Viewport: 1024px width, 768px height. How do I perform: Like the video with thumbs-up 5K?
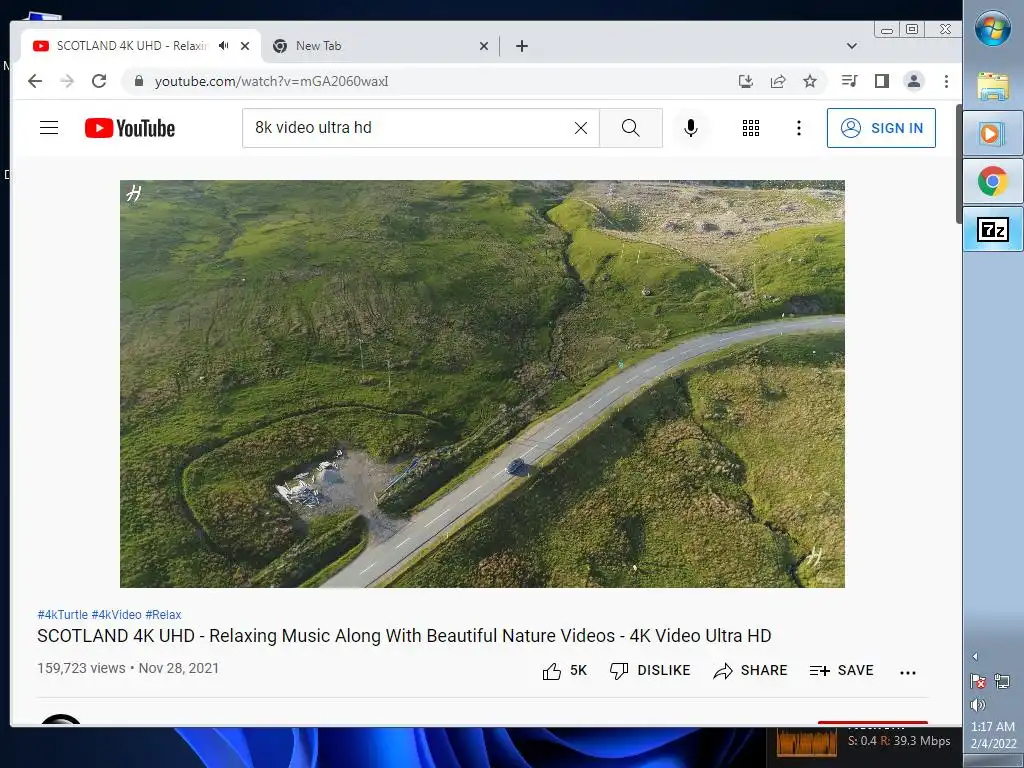pos(564,671)
